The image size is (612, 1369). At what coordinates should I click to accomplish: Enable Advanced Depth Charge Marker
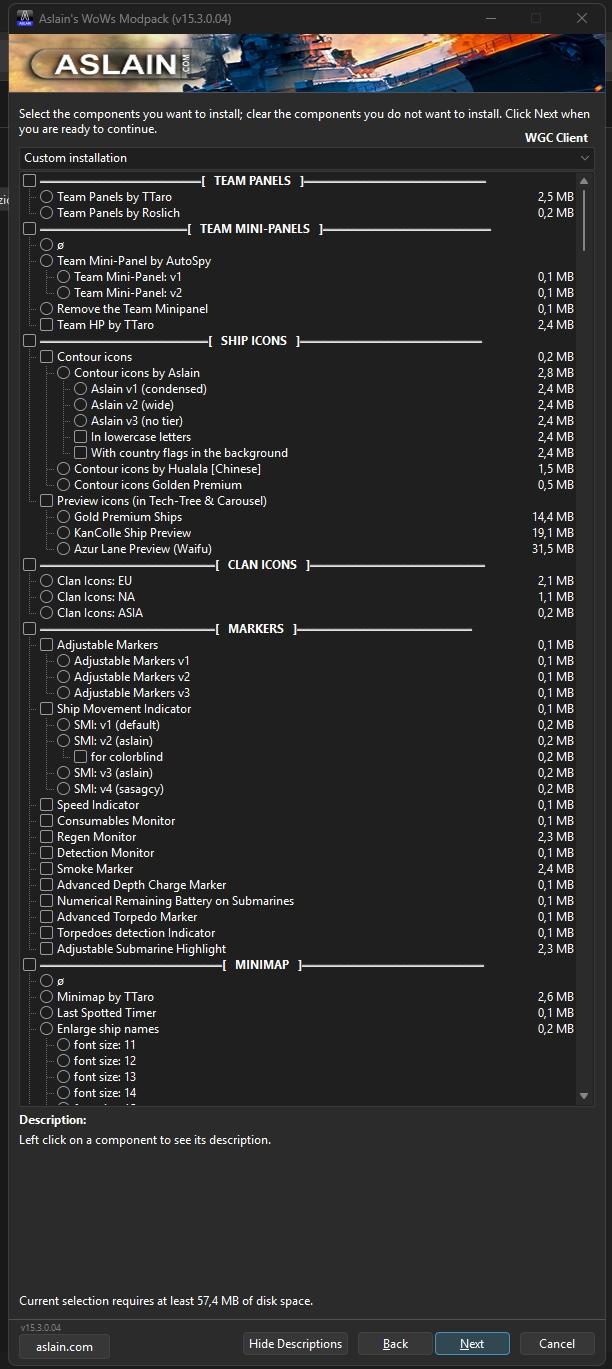(x=46, y=885)
